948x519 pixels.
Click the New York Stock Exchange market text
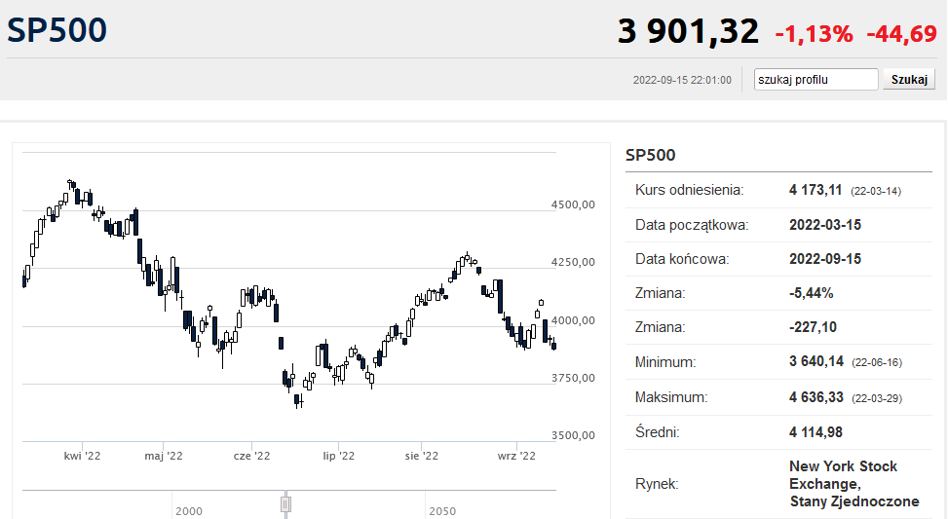[854, 483]
